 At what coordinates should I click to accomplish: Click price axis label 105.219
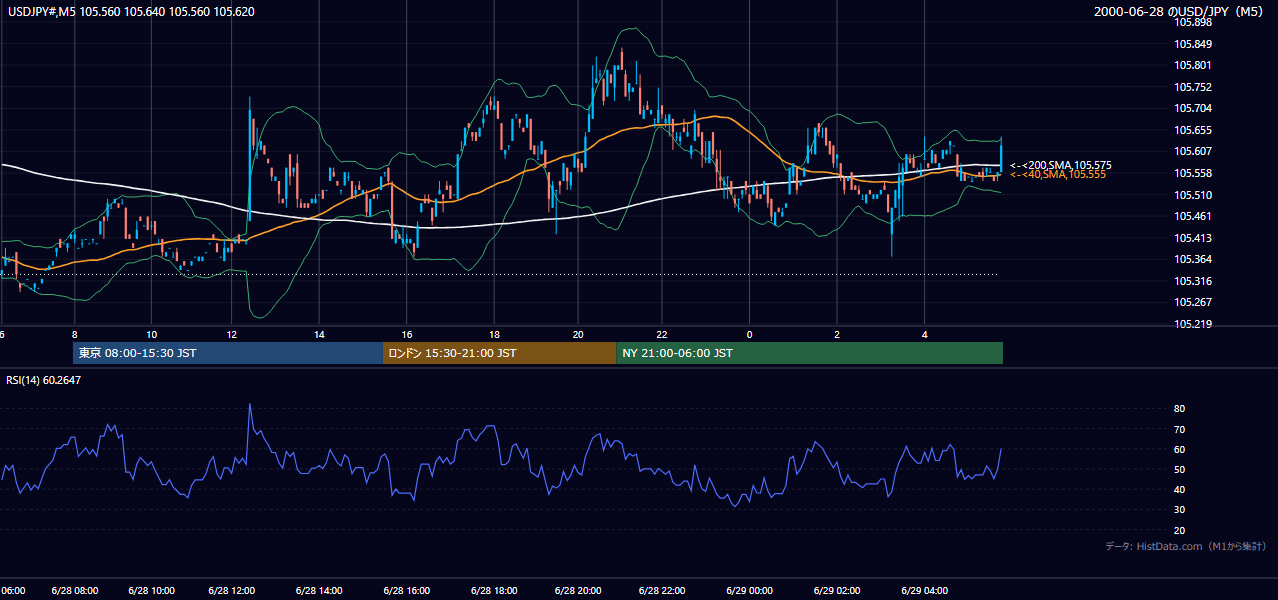[1193, 324]
